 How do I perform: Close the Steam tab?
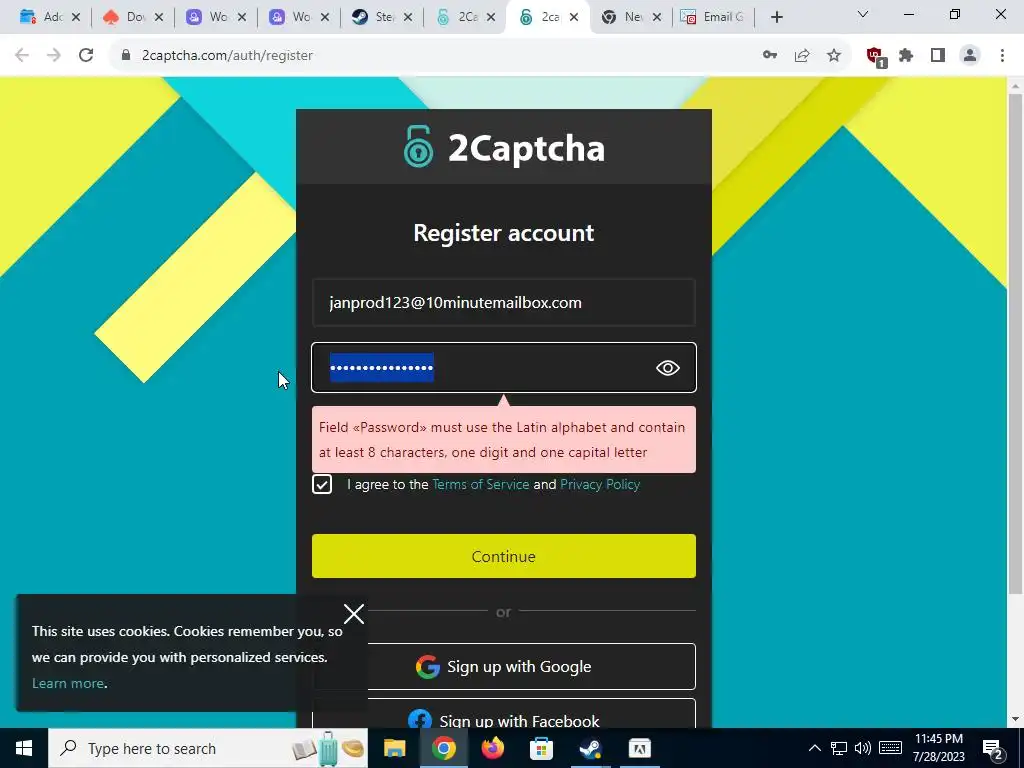[x=408, y=17]
